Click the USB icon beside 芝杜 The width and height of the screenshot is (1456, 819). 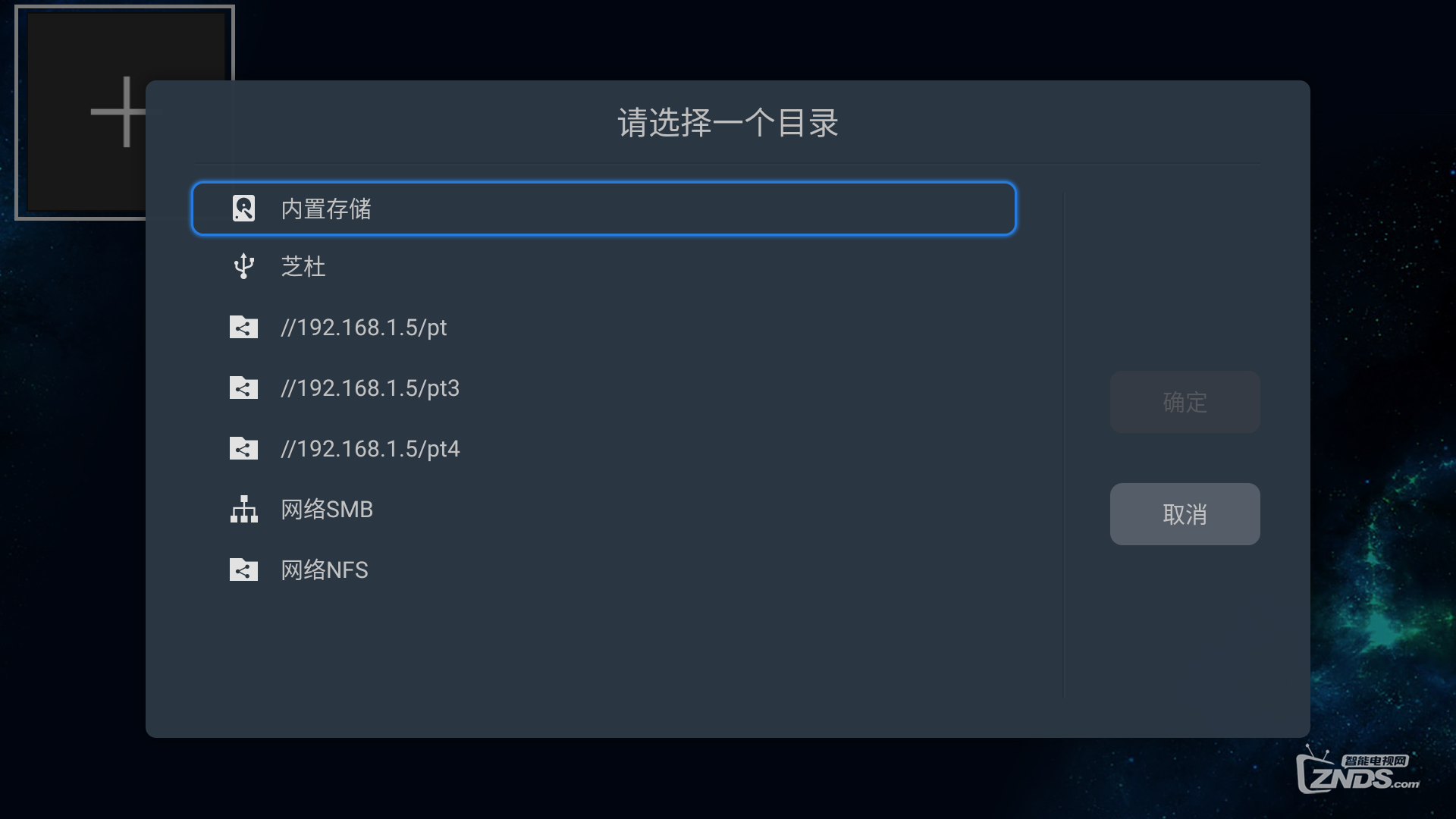pos(243,266)
